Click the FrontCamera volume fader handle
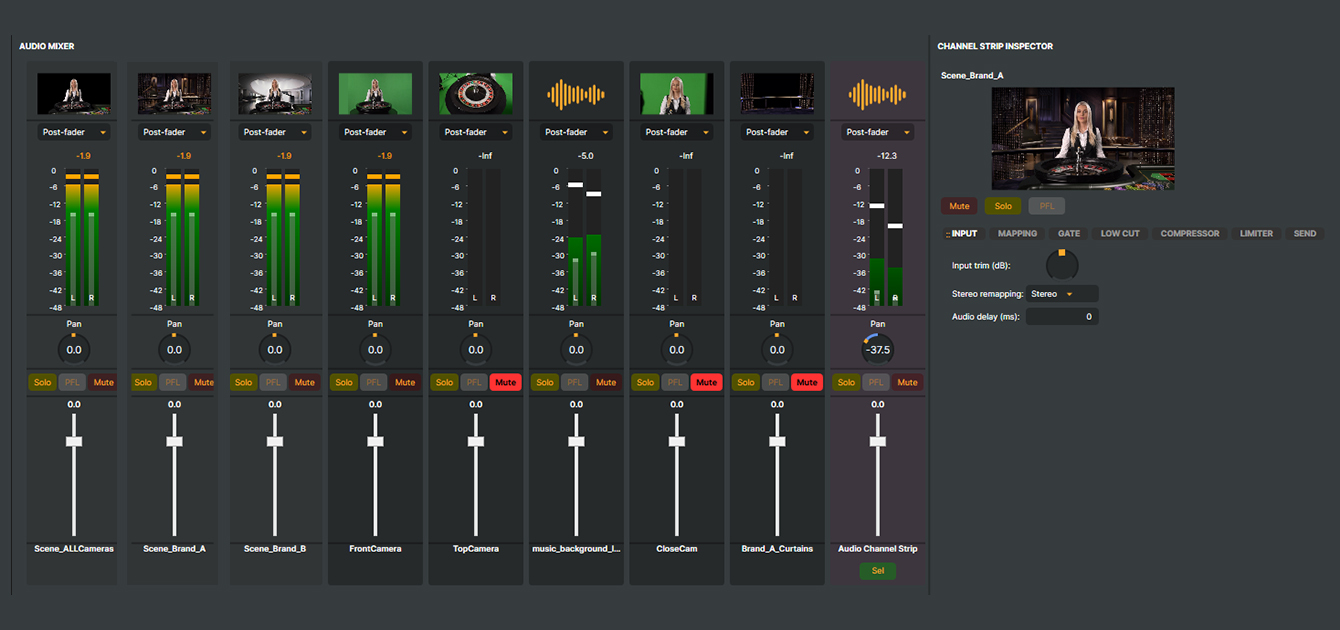 point(375,441)
